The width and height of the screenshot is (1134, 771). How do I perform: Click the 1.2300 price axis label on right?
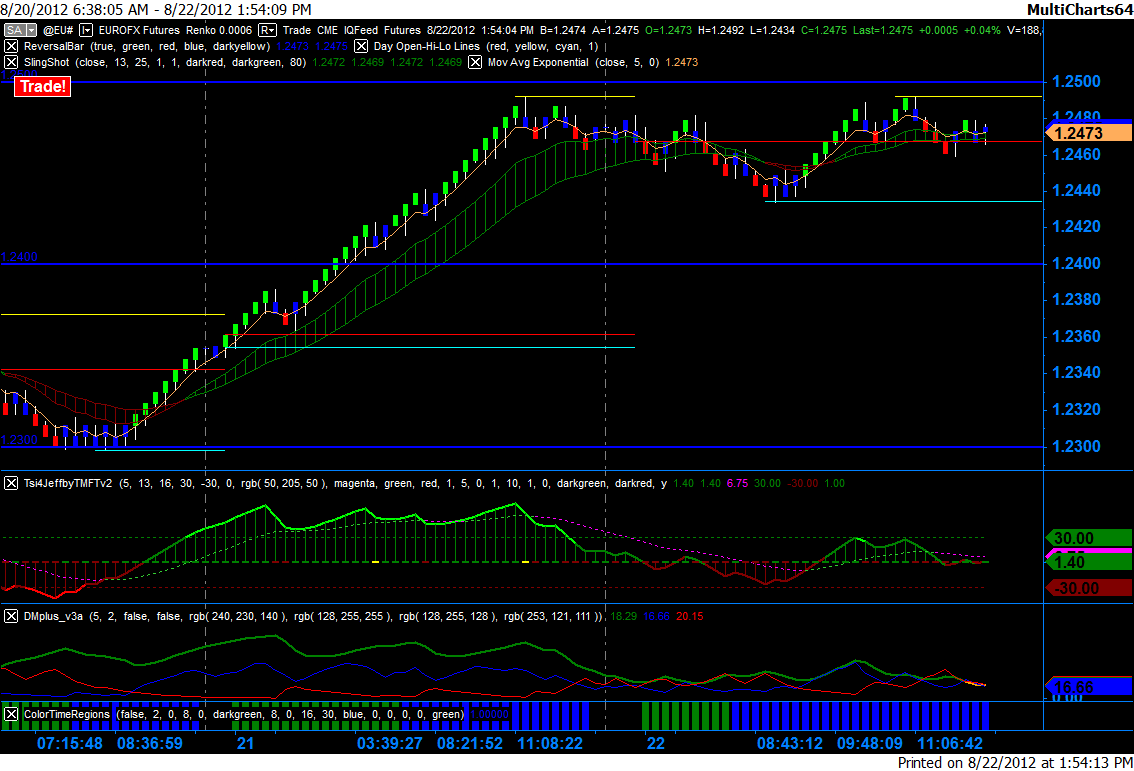(x=1076, y=447)
